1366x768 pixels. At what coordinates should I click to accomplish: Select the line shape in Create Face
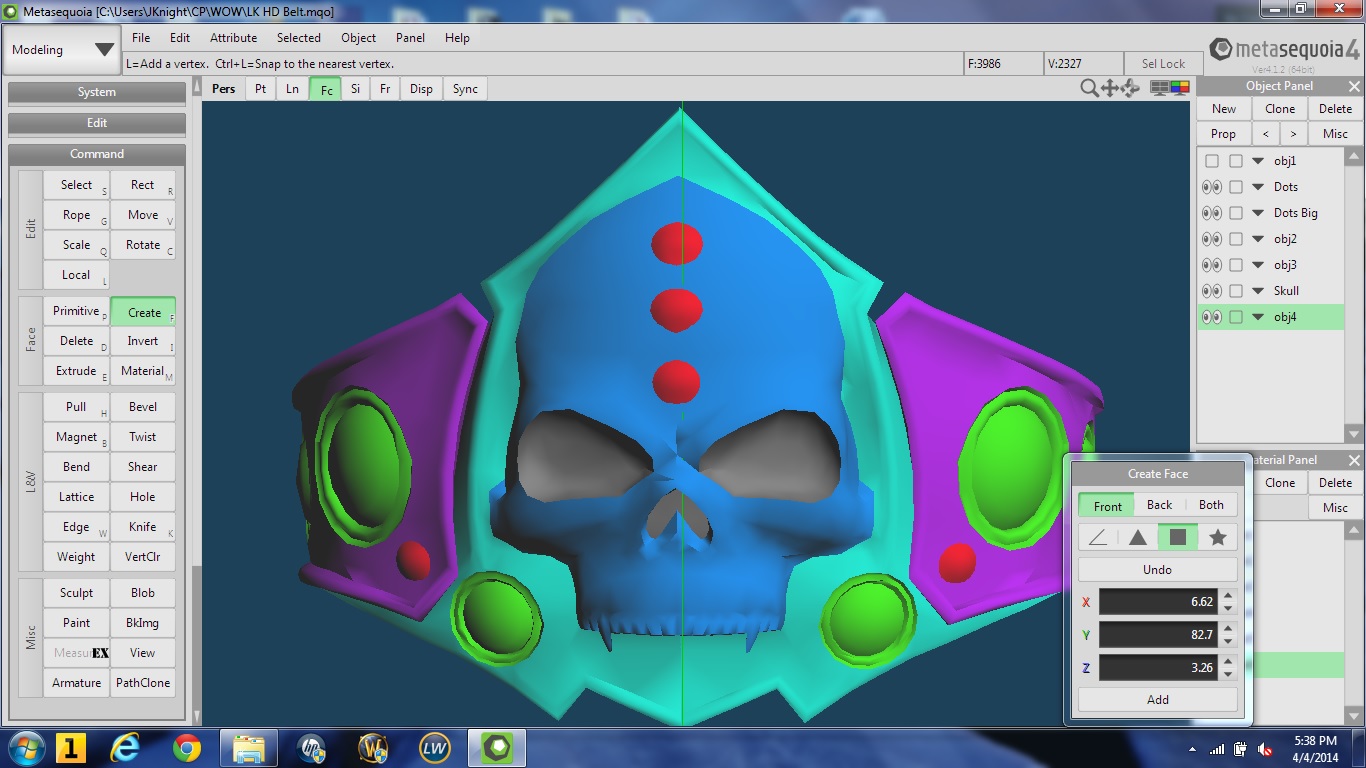[1098, 537]
